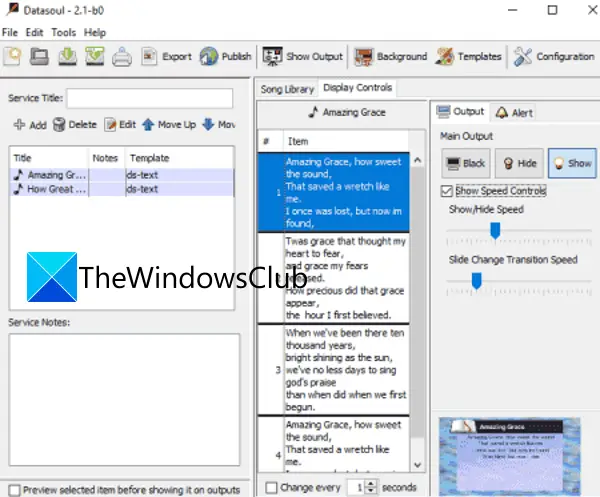The image size is (600, 497).
Task: Click the Publish globe button
Action: (225, 57)
